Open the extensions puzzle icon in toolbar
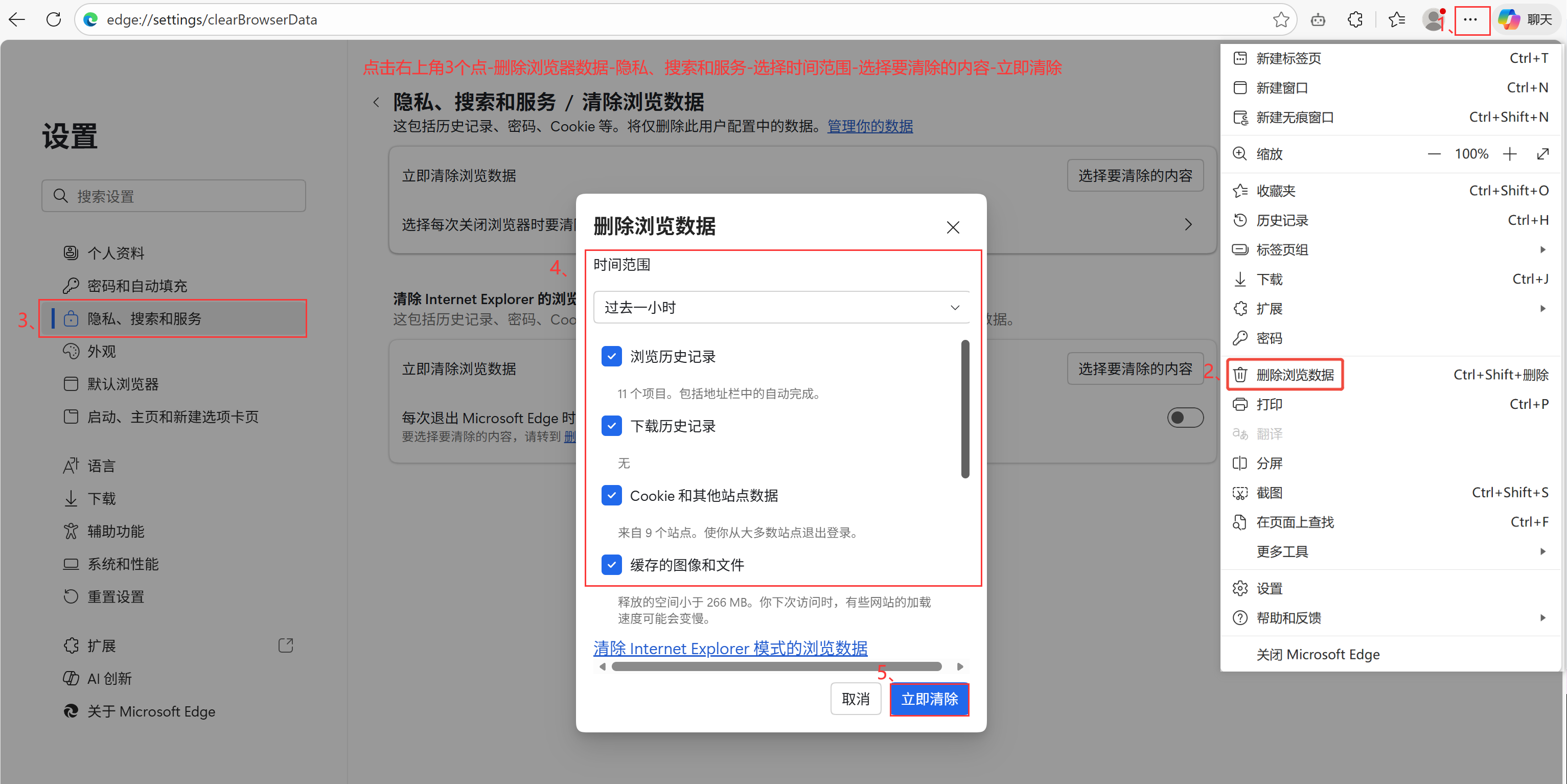The height and width of the screenshot is (784, 1567). [1355, 19]
